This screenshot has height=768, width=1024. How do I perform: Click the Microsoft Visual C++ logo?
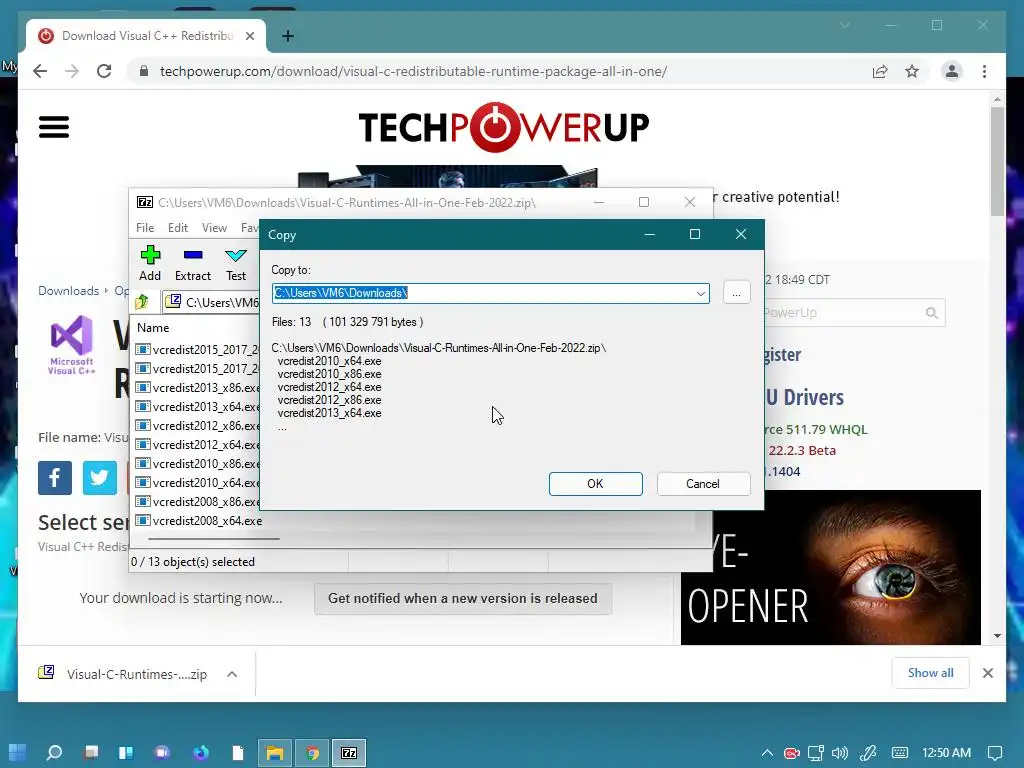71,345
